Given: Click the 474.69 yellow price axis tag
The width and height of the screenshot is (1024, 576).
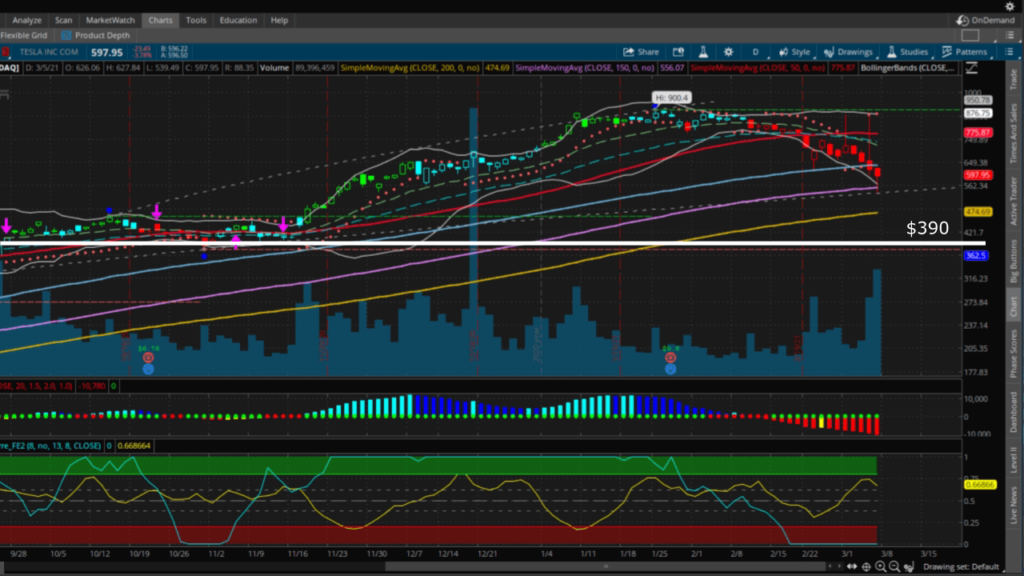Looking at the screenshot, I should click(978, 212).
